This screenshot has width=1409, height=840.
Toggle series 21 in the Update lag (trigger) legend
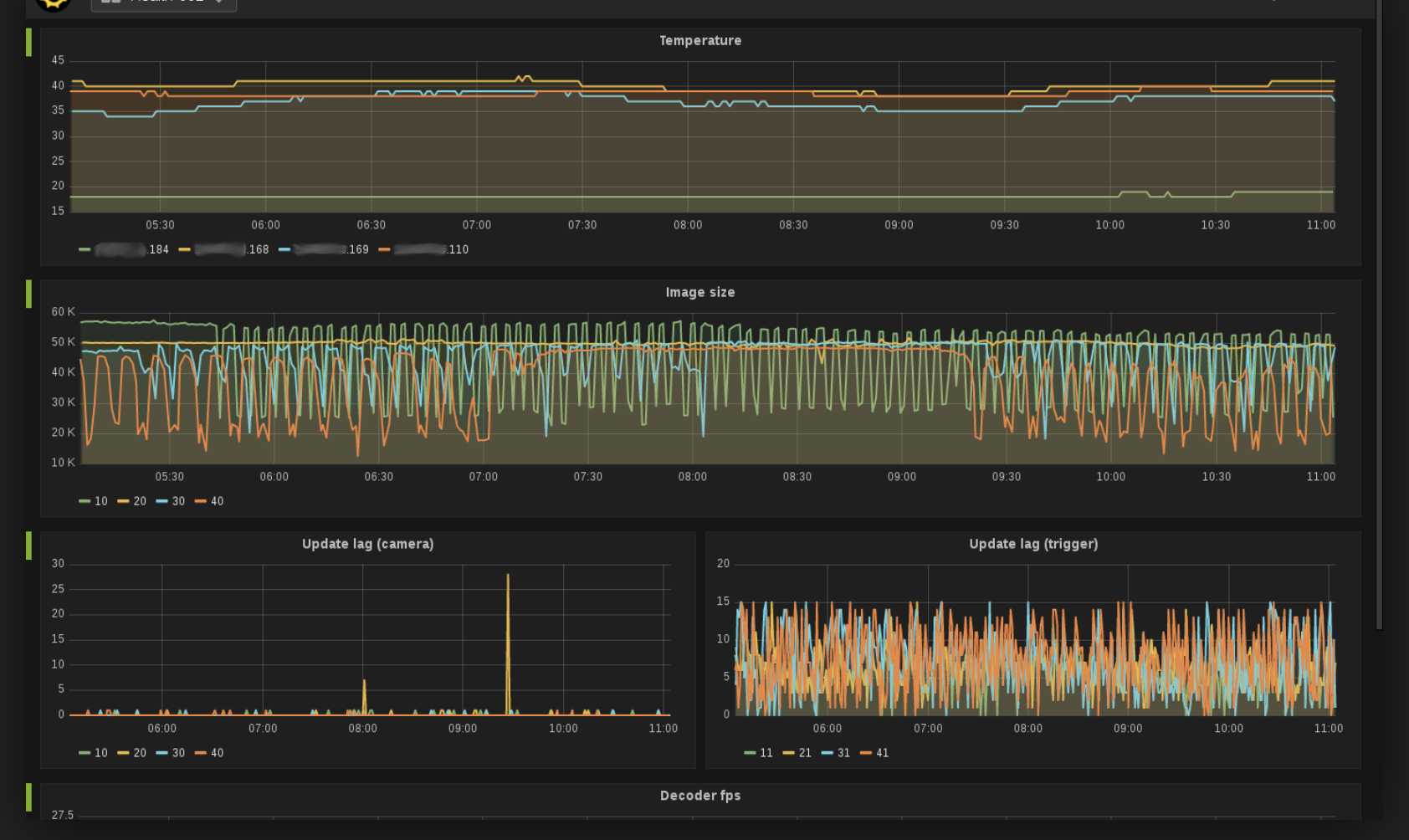coord(797,753)
